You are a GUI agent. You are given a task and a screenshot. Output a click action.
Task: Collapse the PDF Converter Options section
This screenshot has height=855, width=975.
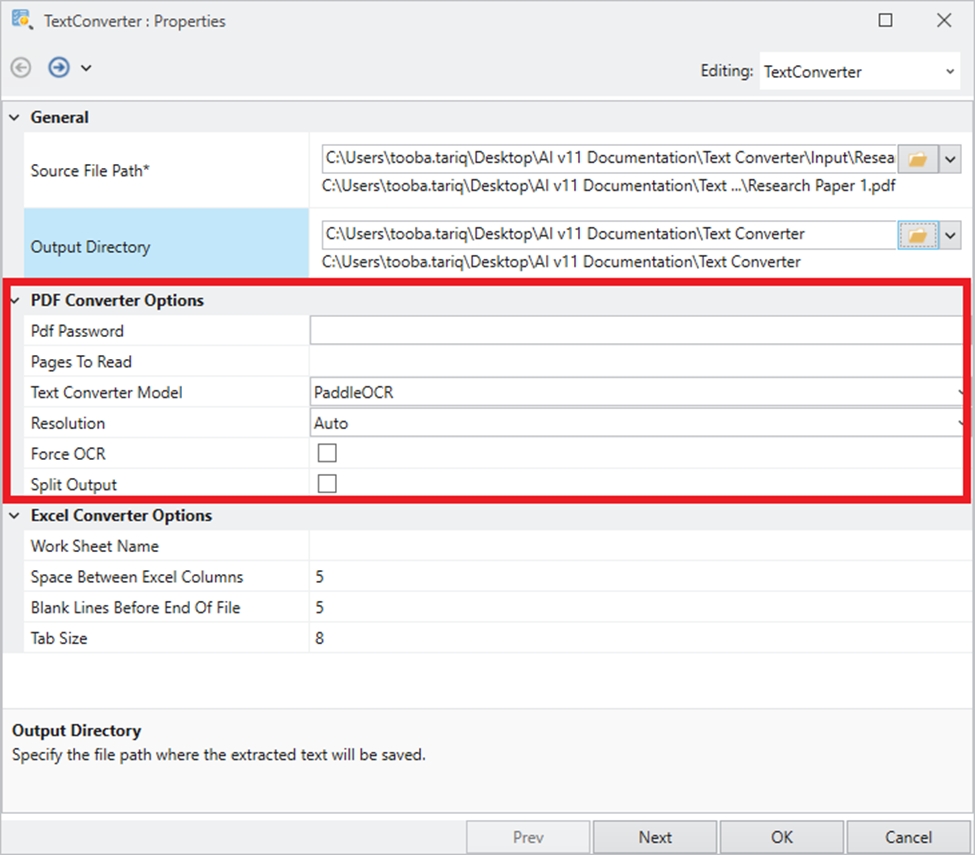14,300
